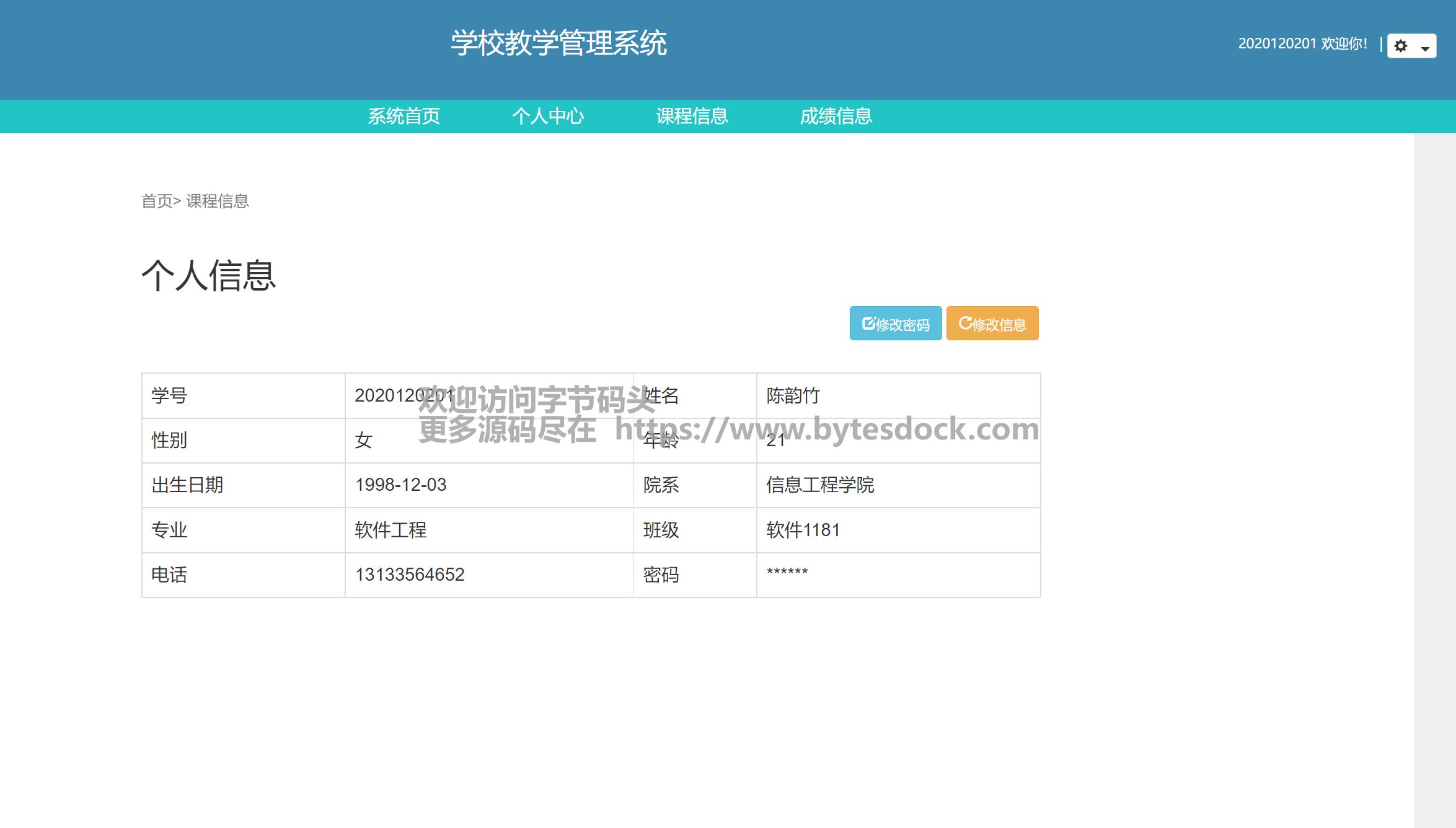This screenshot has width=1456, height=828.
Task: Open 课程信息 navigation tab
Action: tap(692, 116)
